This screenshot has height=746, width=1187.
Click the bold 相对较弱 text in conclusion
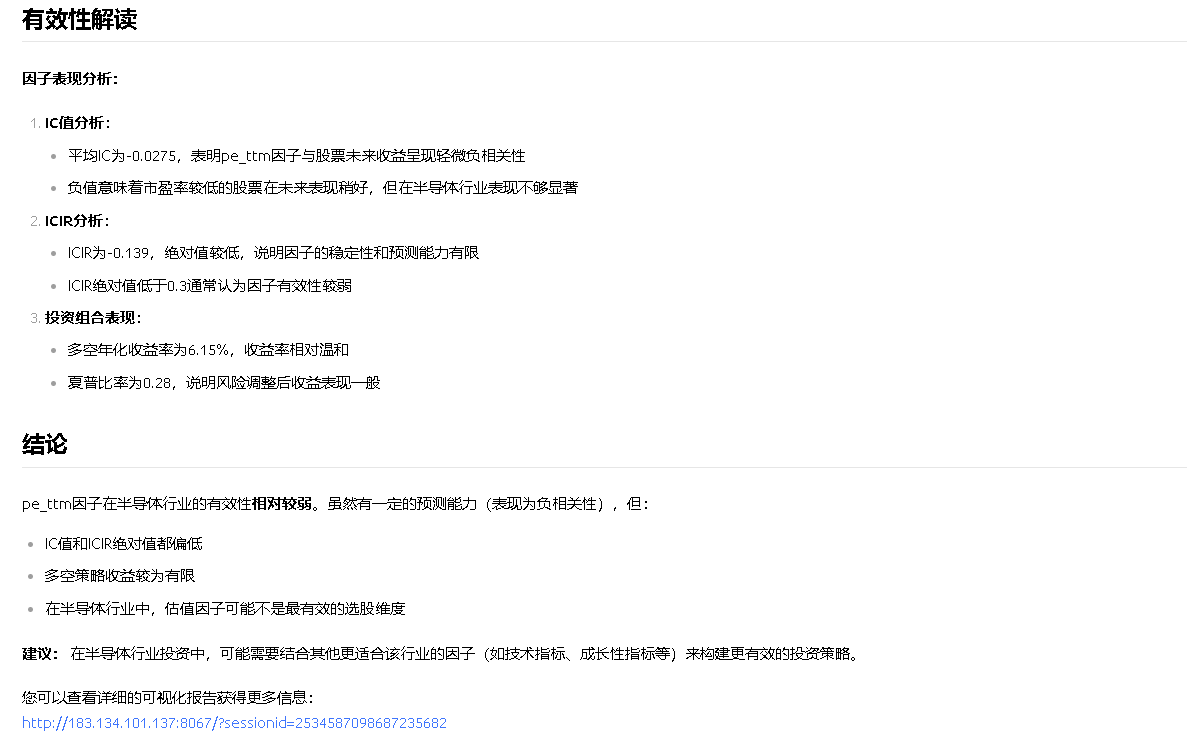282,504
